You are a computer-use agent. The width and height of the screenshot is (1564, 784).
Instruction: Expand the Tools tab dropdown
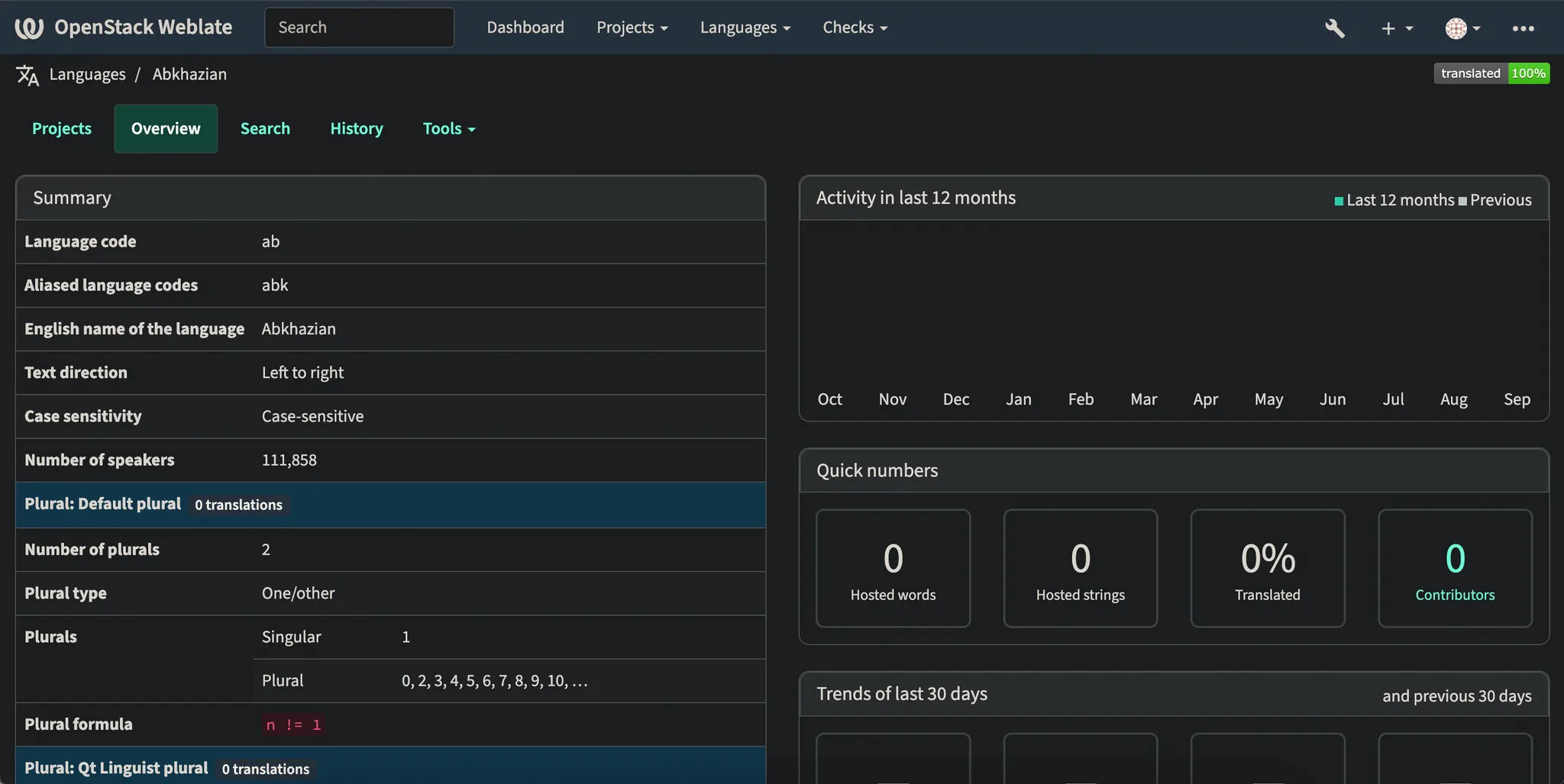click(x=448, y=129)
